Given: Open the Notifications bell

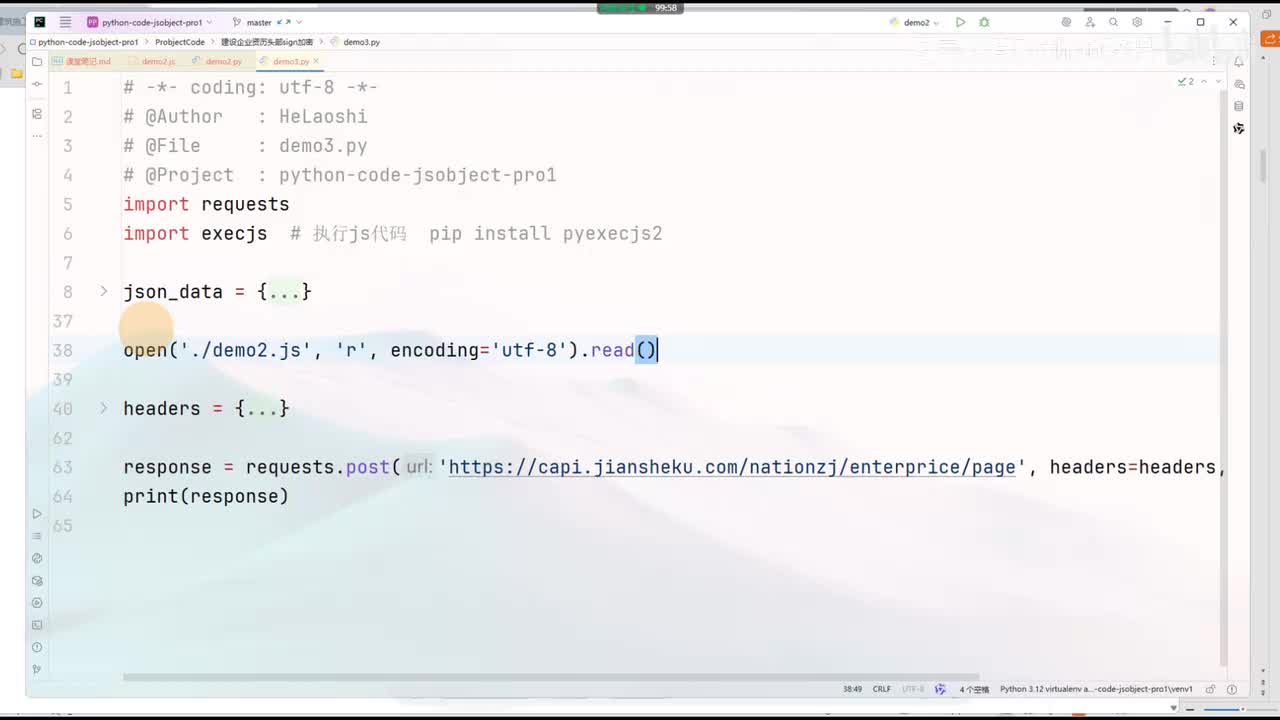Looking at the screenshot, I should pos(1239,62).
